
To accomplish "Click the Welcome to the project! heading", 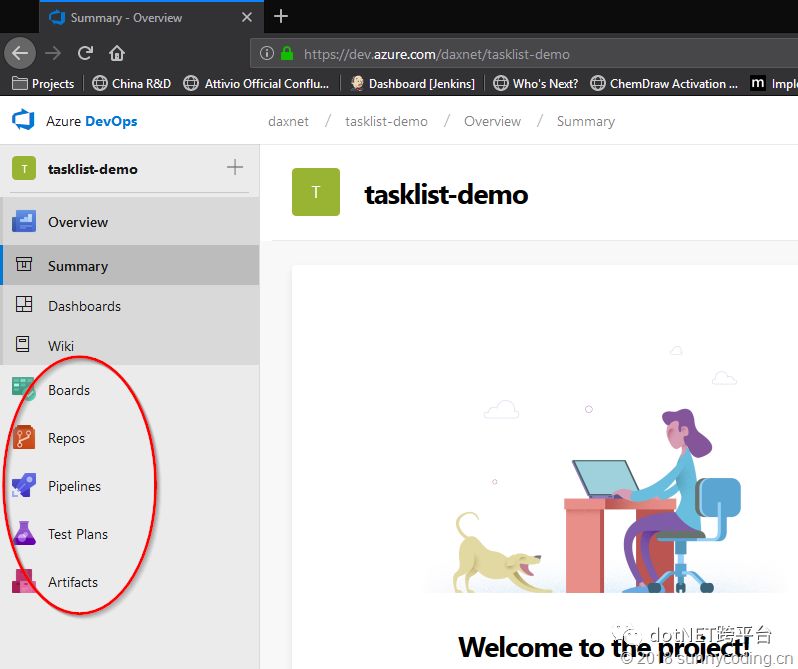I will (605, 647).
